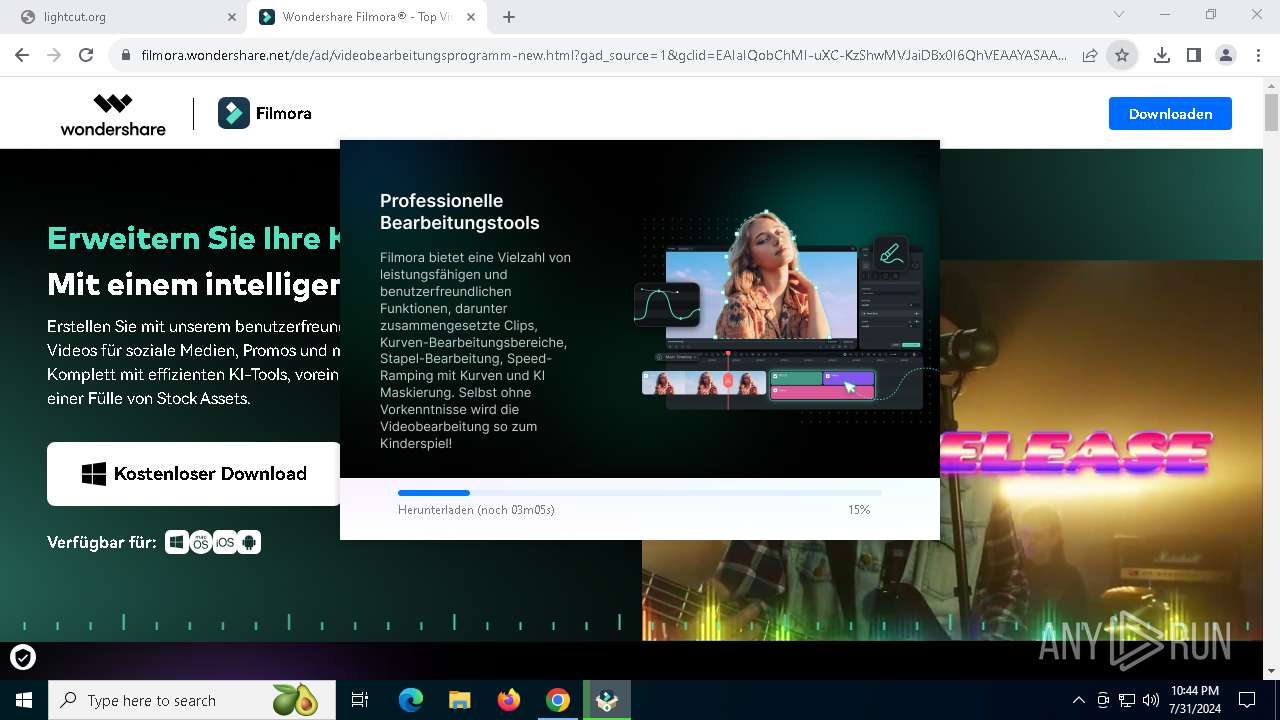
Task: Click the iOS platform icon
Action: (x=225, y=542)
